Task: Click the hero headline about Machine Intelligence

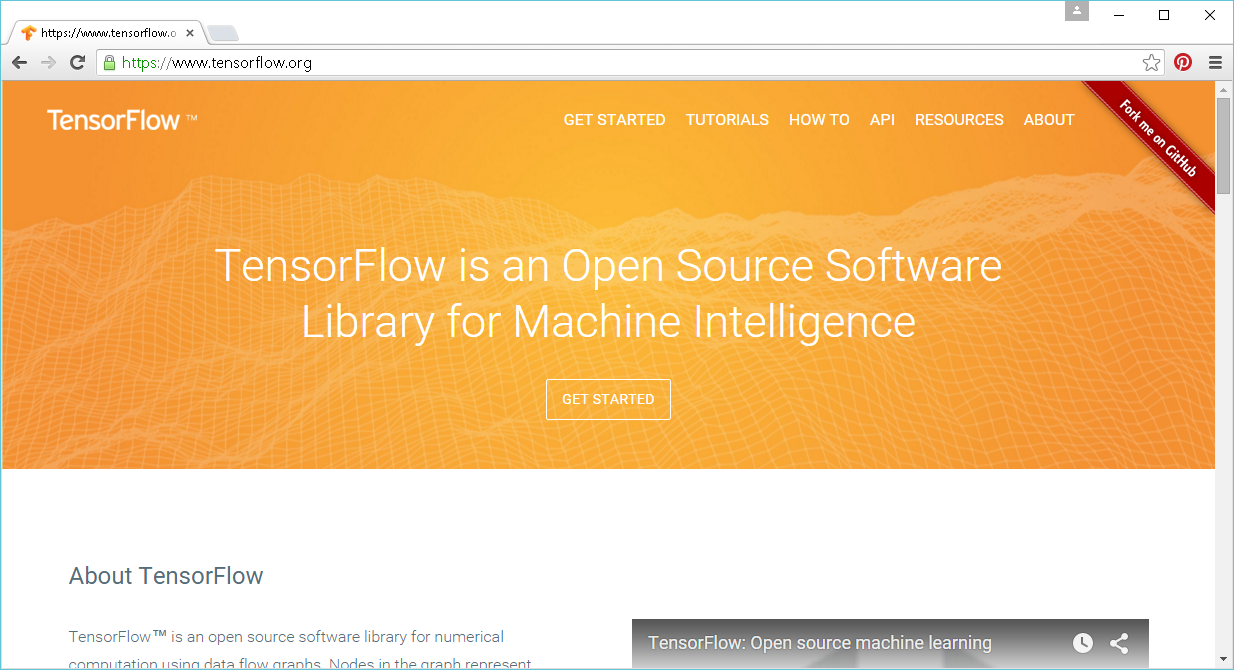Action: 608,294
